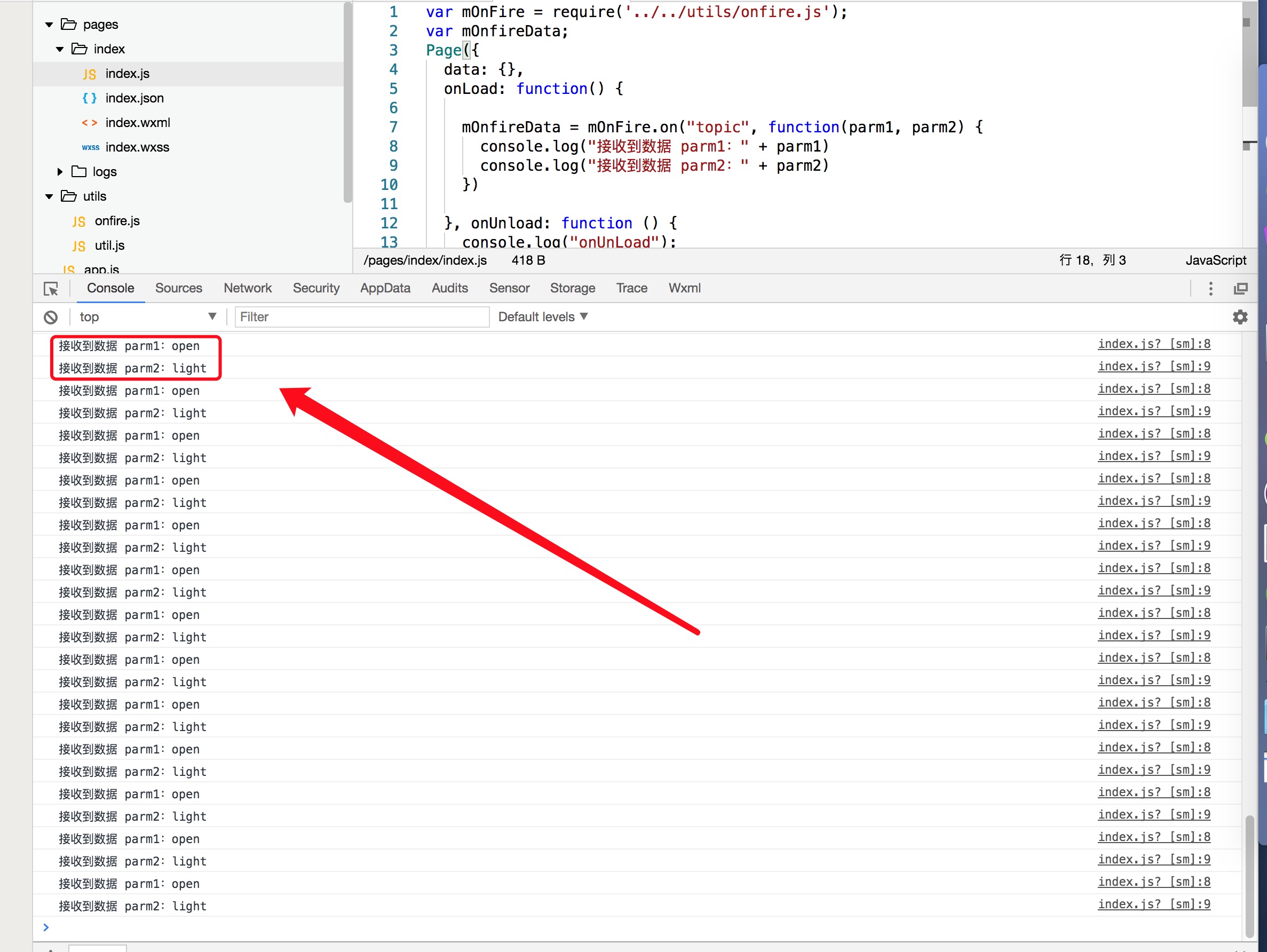Switch to the Network tab
This screenshot has height=952, width=1267.
248,289
